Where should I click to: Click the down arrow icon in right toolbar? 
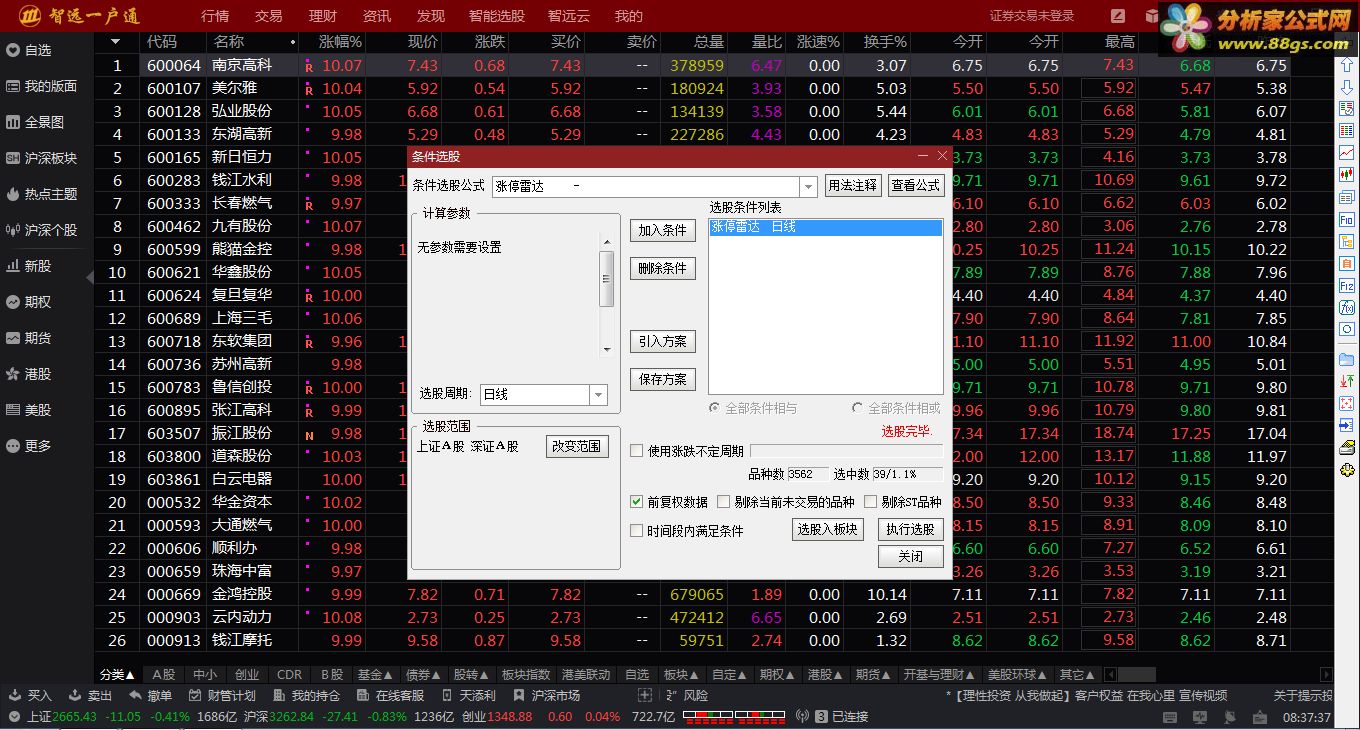click(1347, 87)
